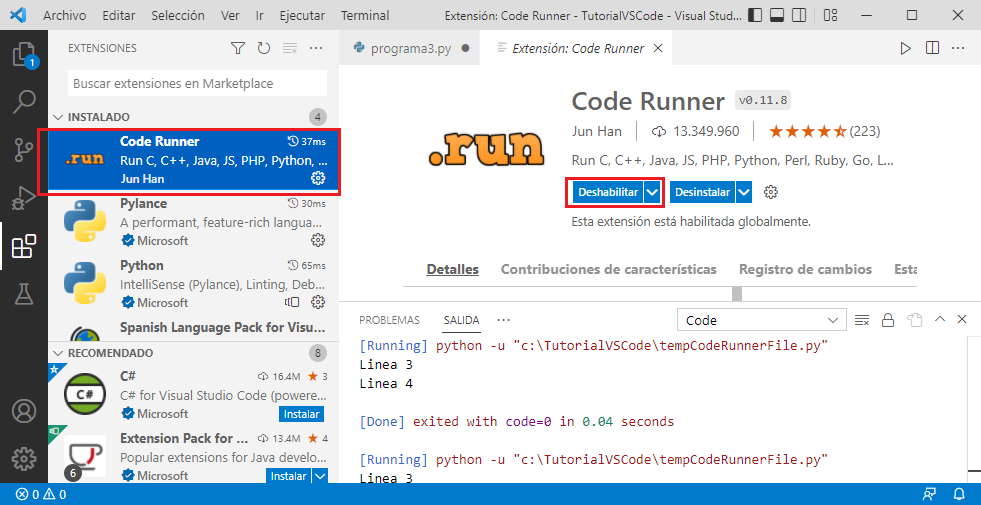
Task: Select the Pylance extension in list
Action: point(194,222)
